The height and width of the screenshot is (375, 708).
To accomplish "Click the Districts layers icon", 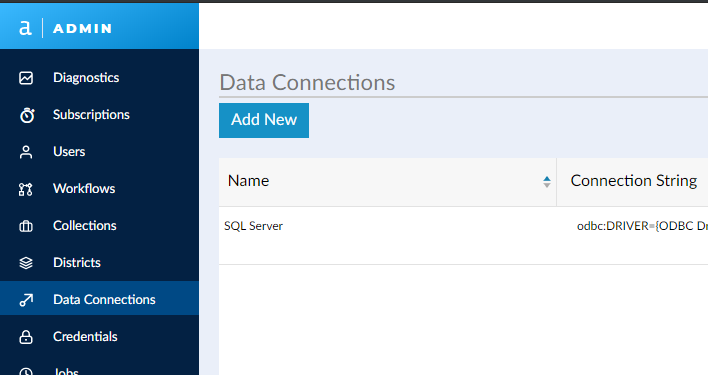I will [x=26, y=263].
